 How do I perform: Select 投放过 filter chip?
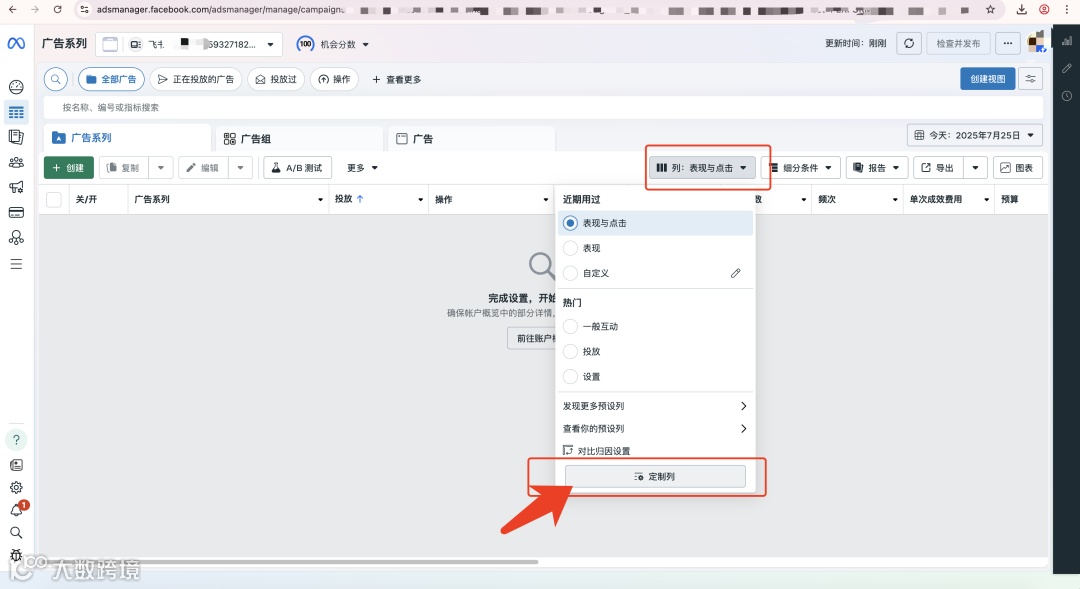(276, 79)
